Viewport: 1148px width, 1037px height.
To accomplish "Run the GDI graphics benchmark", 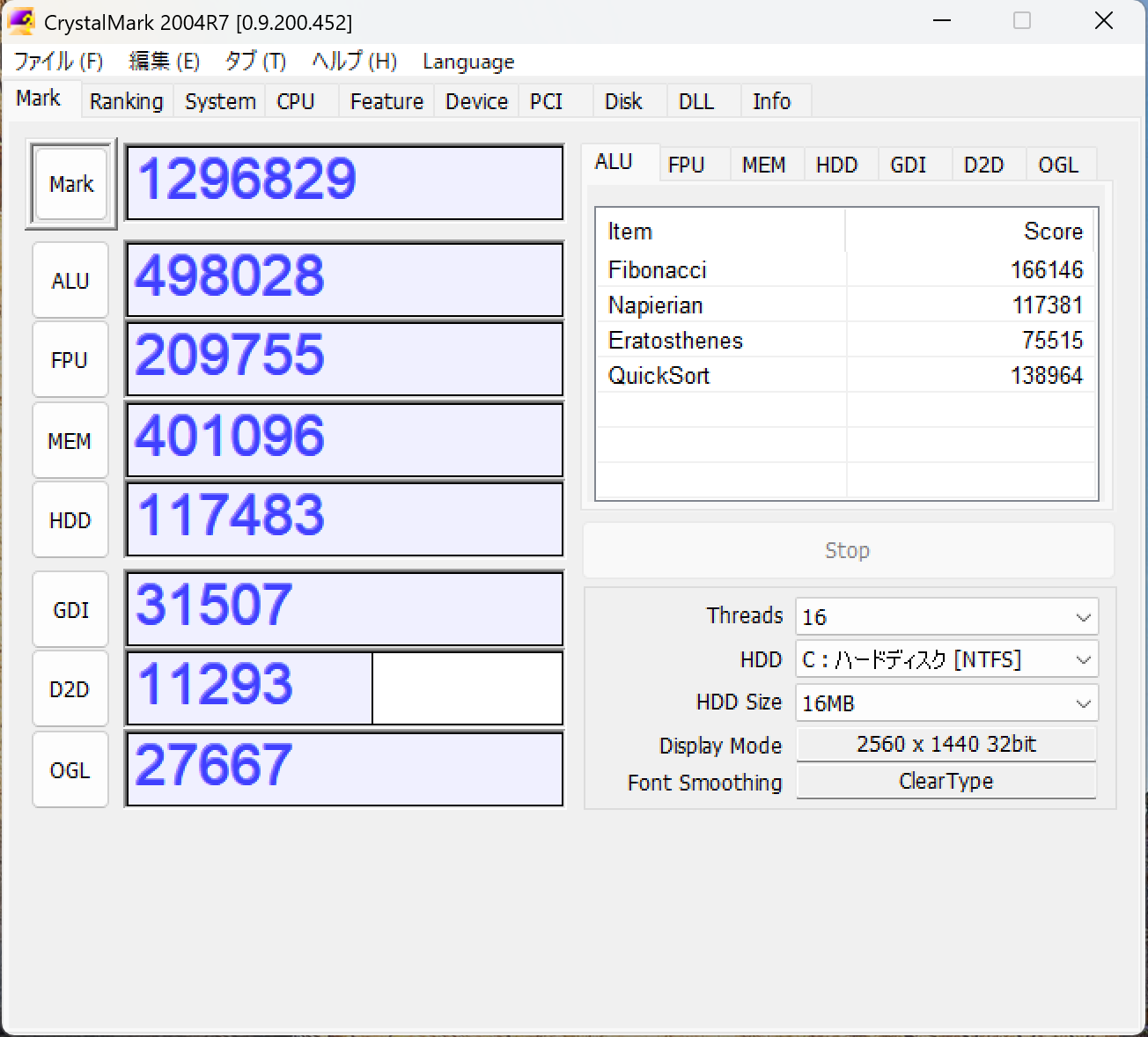I will pyautogui.click(x=70, y=610).
